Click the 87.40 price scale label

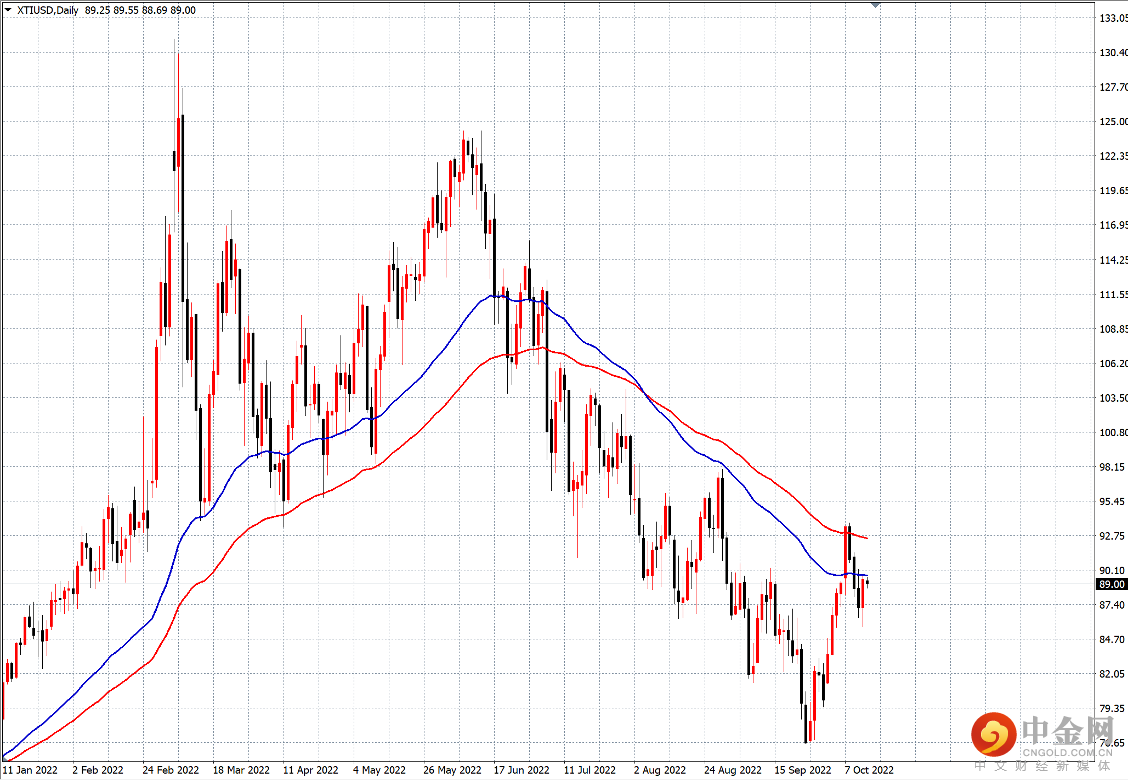[1114, 605]
